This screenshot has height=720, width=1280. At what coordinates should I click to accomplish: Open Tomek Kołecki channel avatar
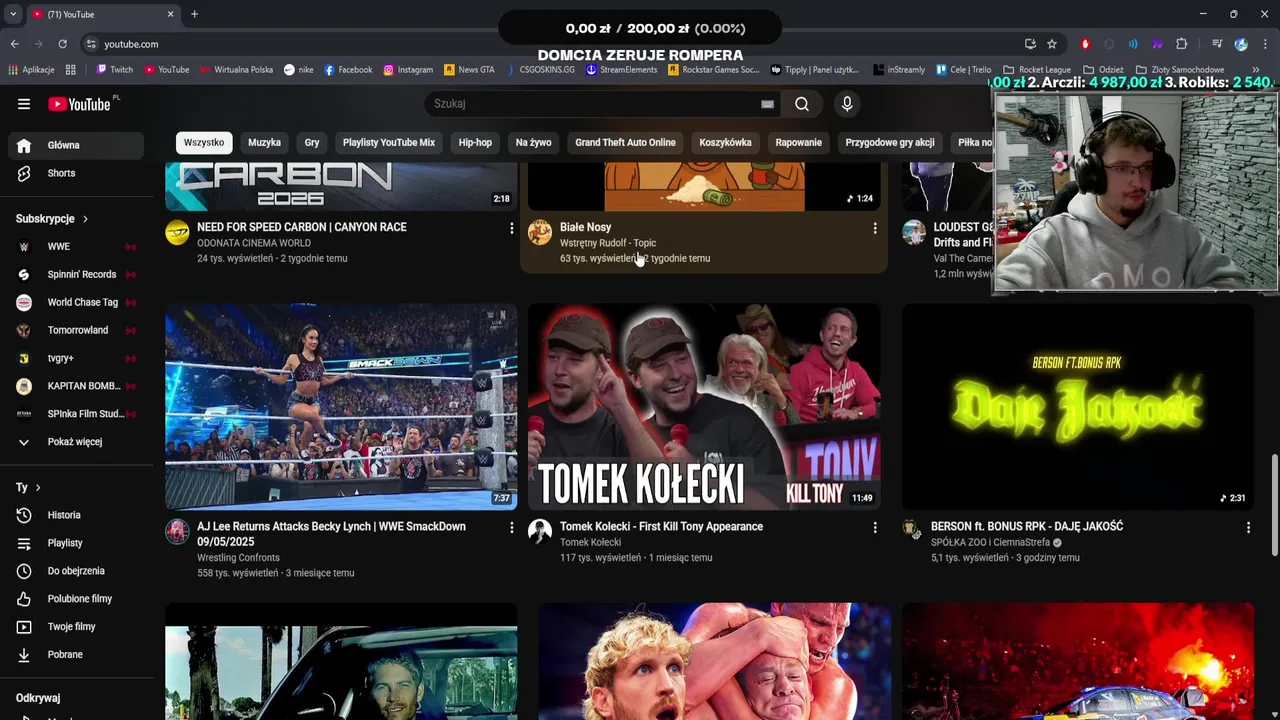540,531
